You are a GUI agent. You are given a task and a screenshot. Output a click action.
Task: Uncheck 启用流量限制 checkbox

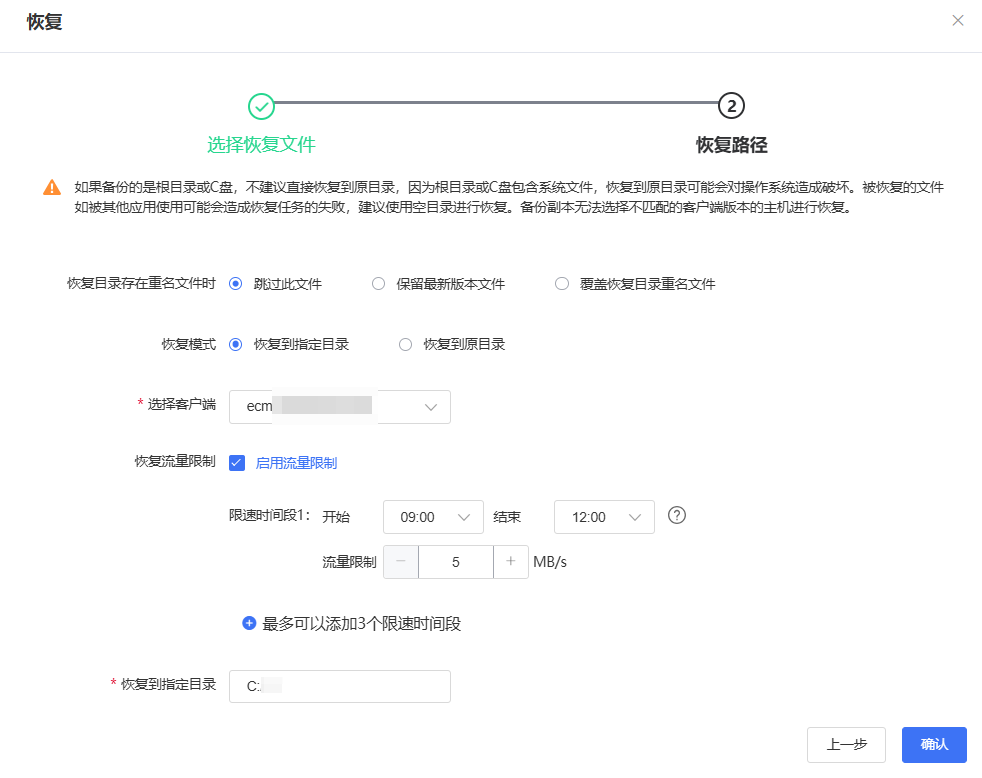(237, 463)
